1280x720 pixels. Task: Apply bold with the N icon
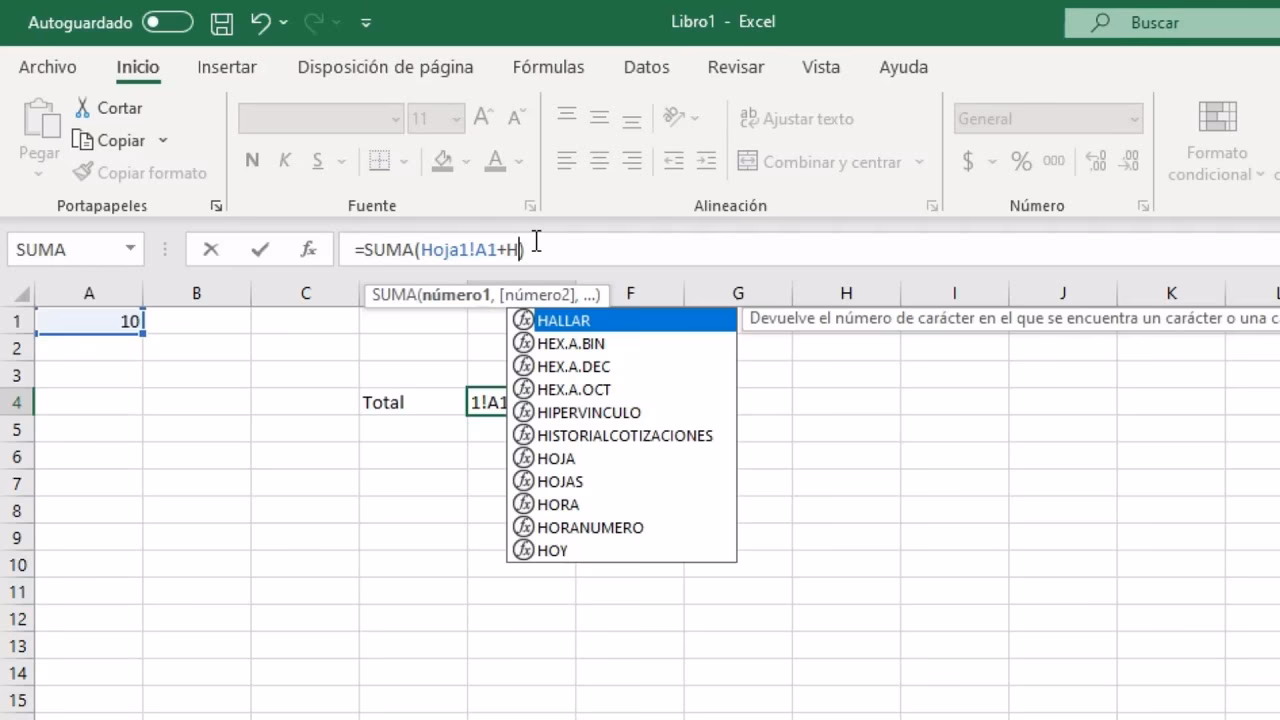coord(251,161)
